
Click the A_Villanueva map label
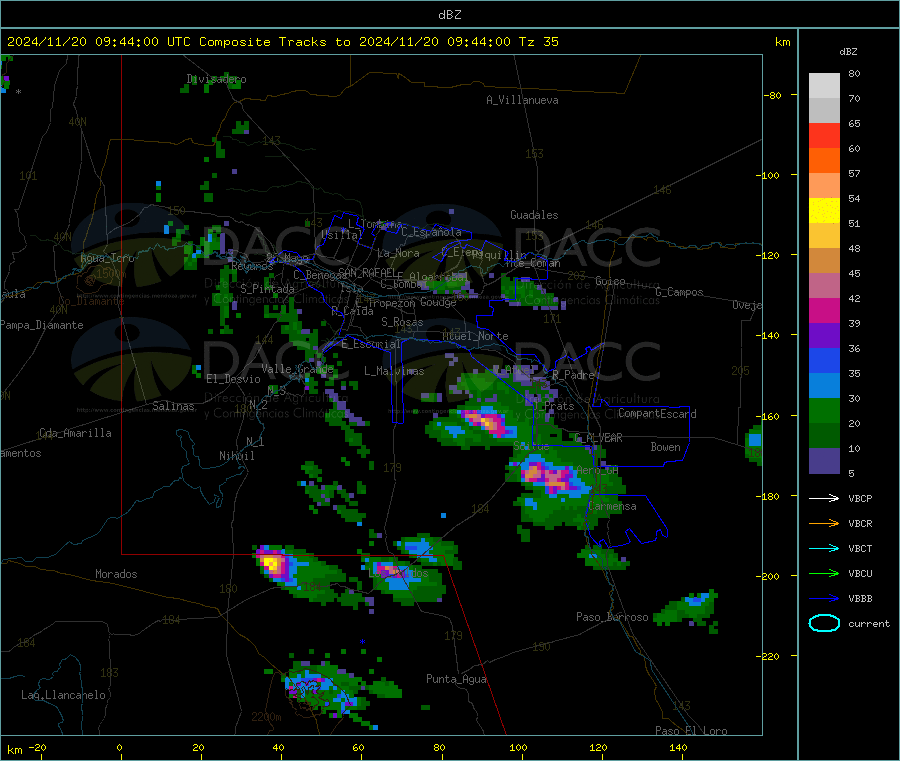pos(522,100)
